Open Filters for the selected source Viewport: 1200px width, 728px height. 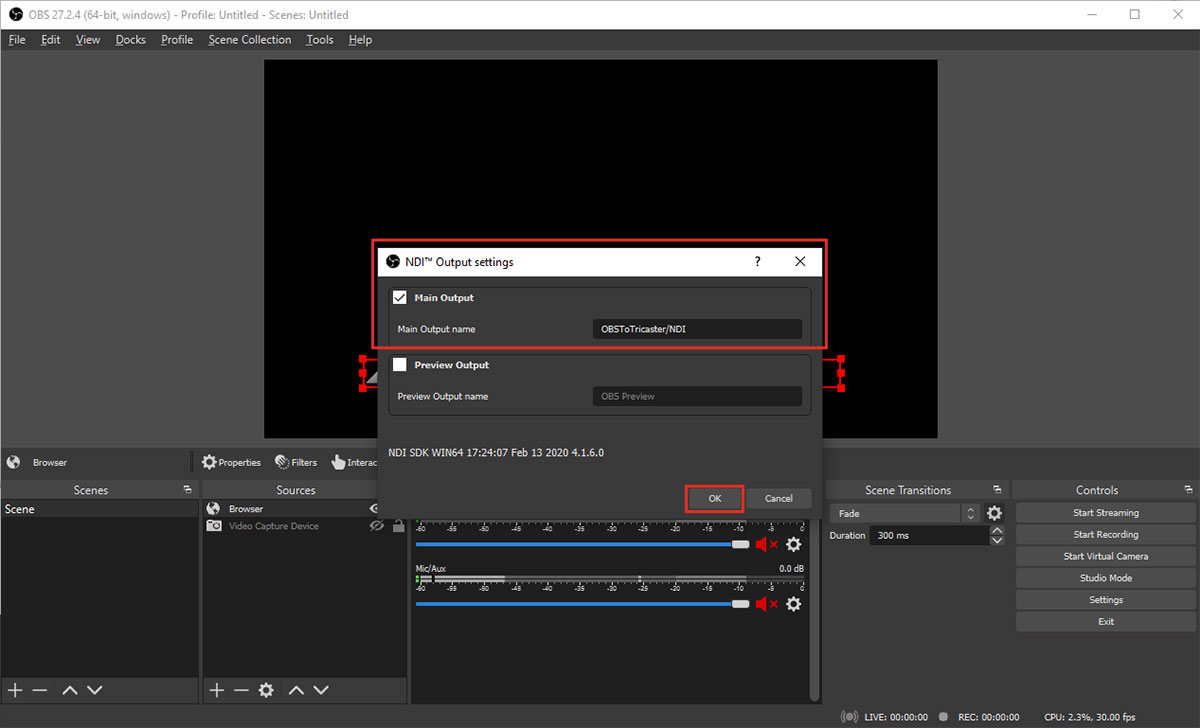coord(296,462)
